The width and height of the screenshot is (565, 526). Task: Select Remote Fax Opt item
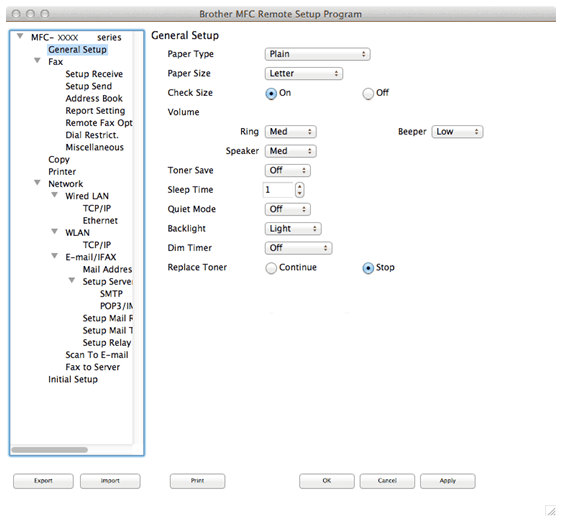tap(99, 123)
